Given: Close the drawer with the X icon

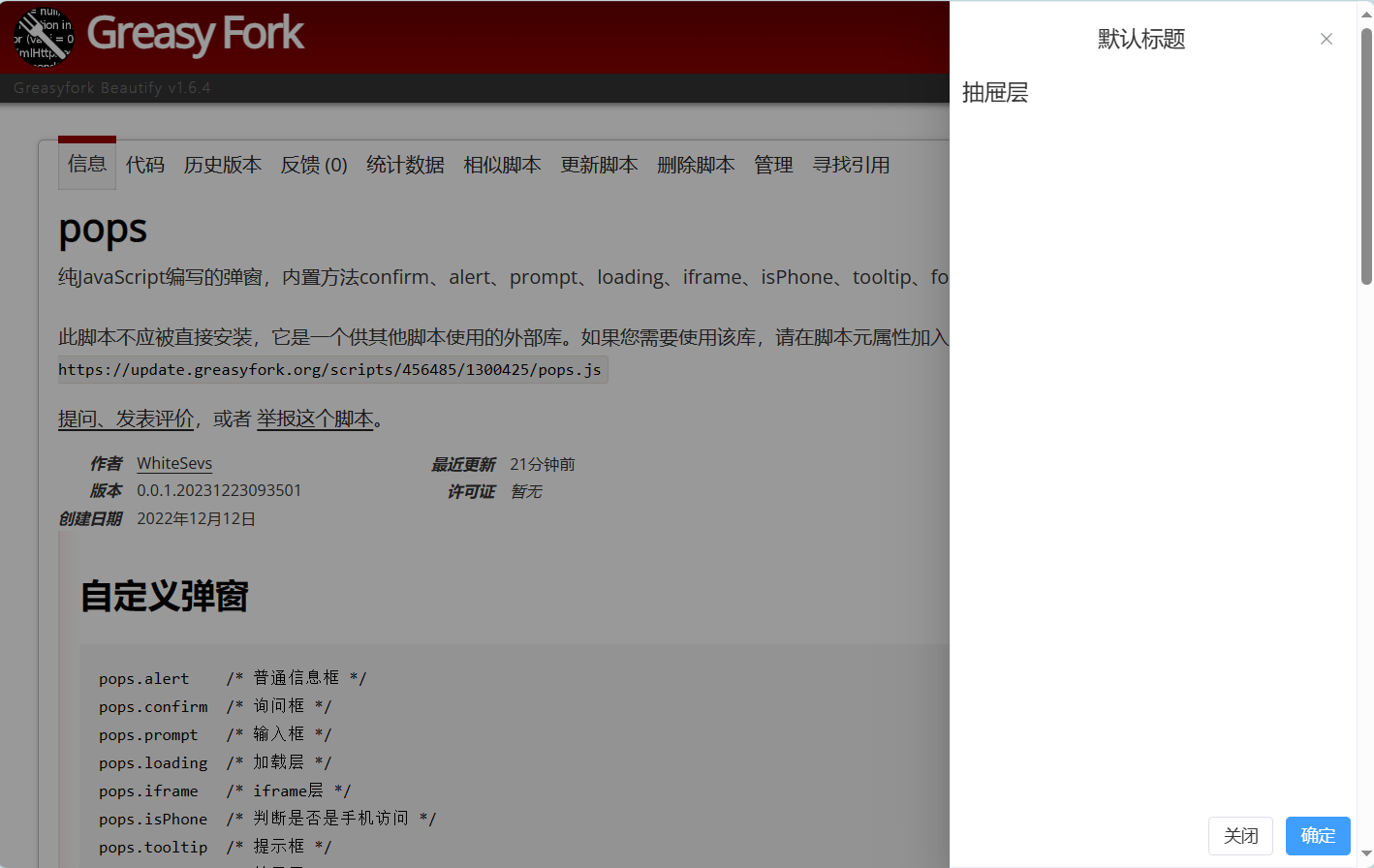Looking at the screenshot, I should click(x=1326, y=39).
